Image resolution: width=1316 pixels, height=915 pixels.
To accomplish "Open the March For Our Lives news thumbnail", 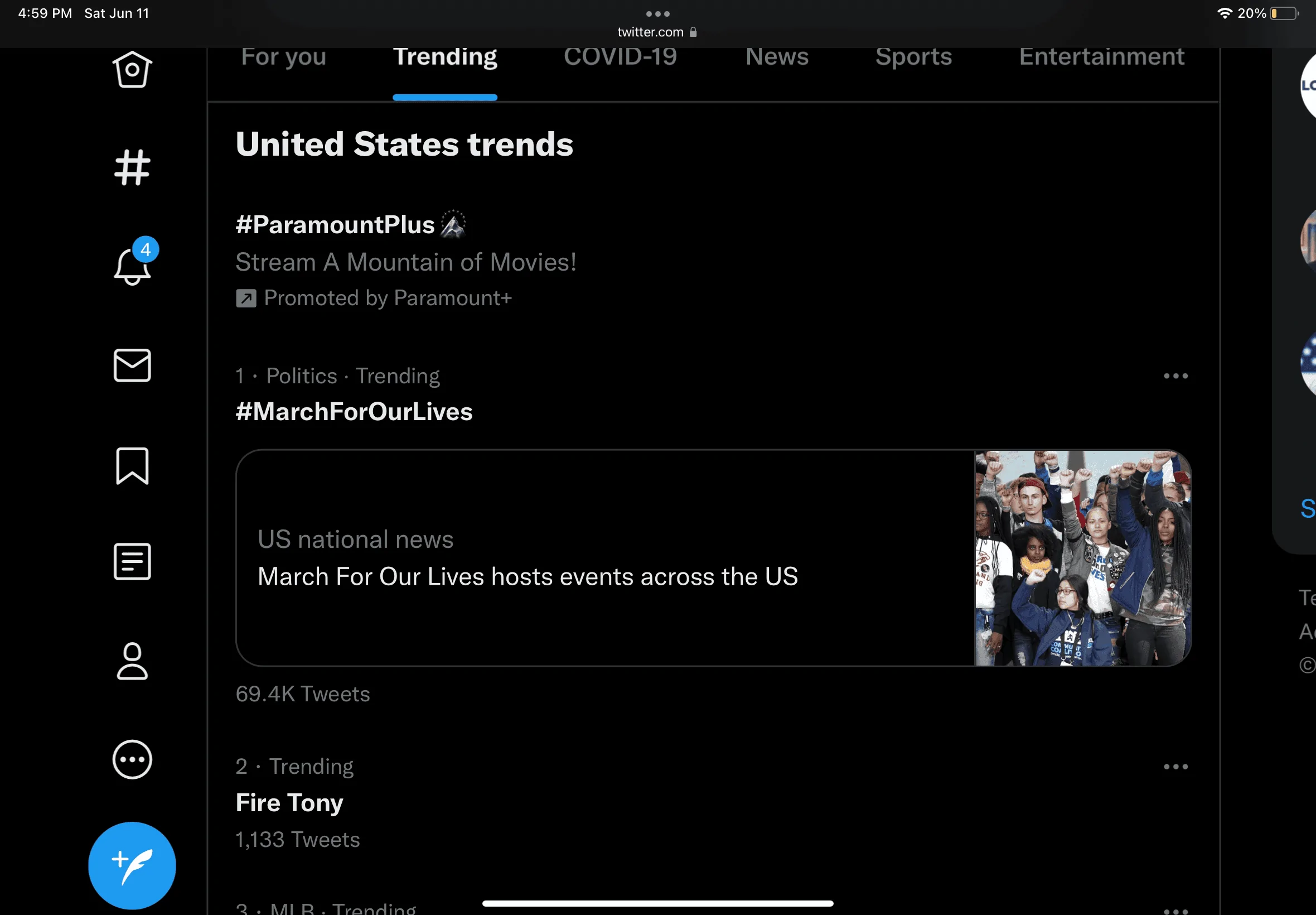I will [1082, 558].
